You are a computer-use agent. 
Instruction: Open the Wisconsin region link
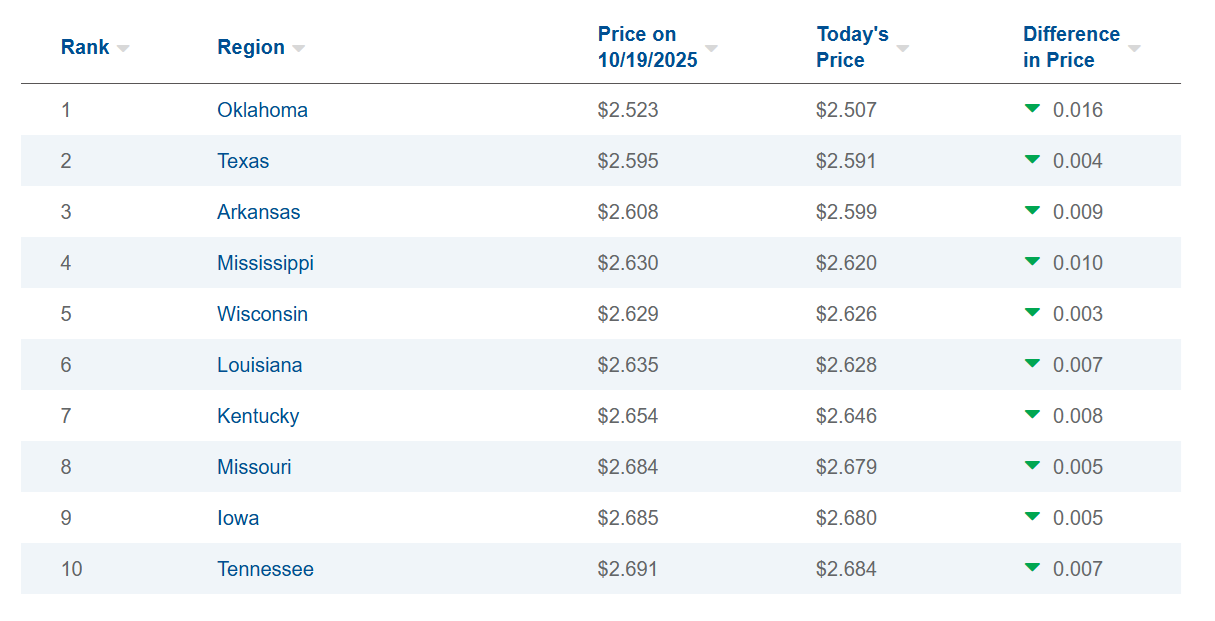(262, 314)
